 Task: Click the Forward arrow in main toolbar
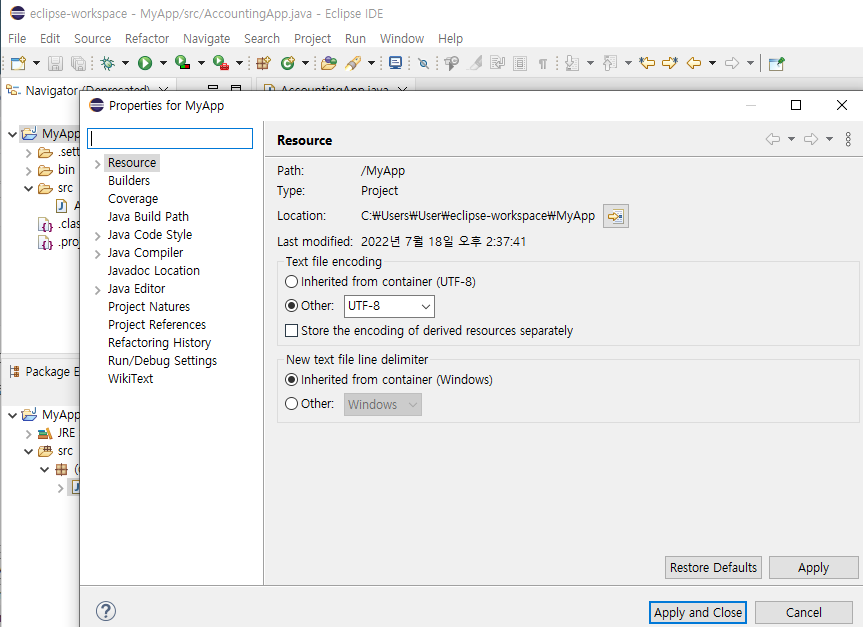pyautogui.click(x=731, y=63)
